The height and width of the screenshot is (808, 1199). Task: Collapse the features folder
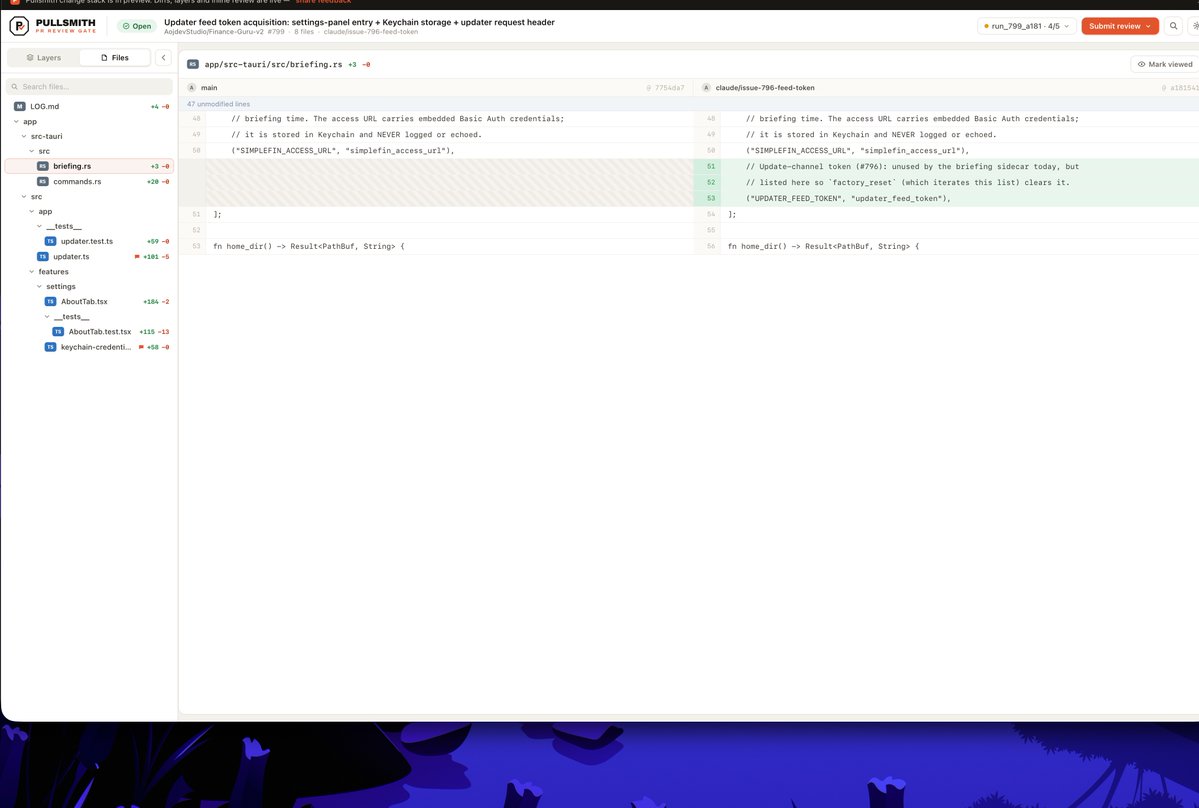tap(31, 272)
